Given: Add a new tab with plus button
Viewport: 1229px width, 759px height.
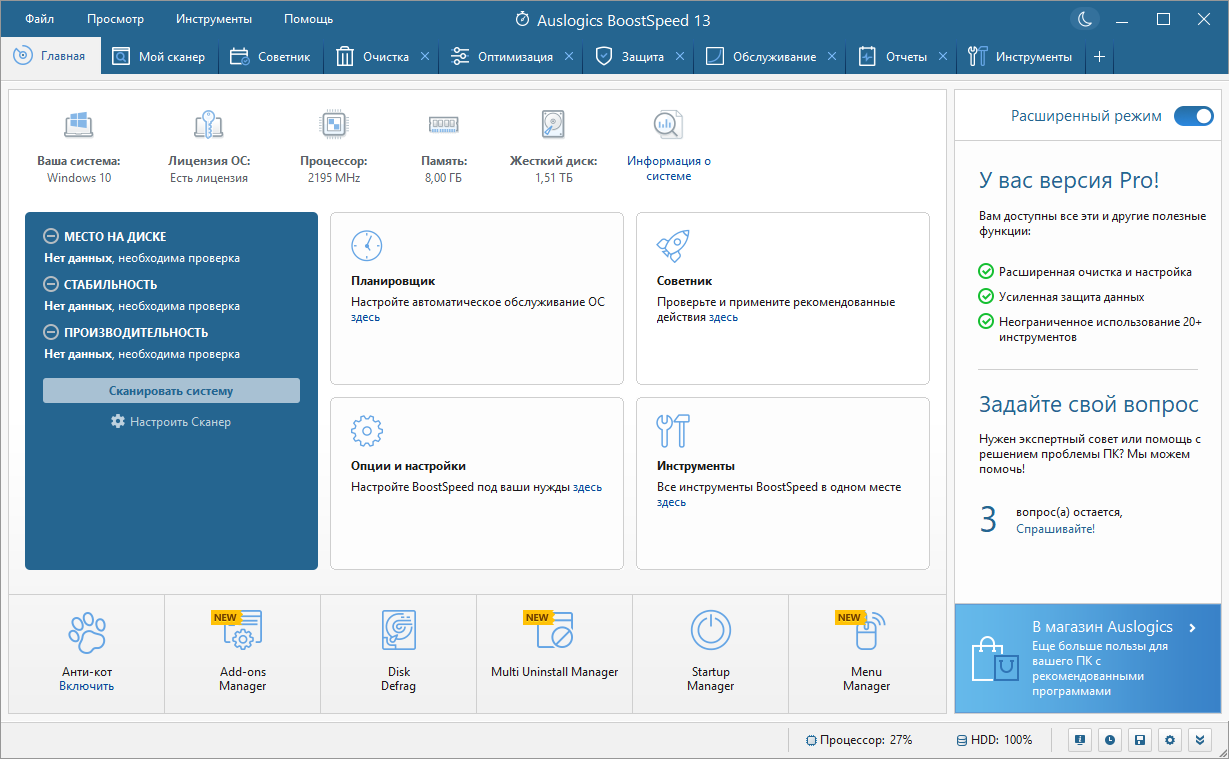Looking at the screenshot, I should (x=1099, y=57).
